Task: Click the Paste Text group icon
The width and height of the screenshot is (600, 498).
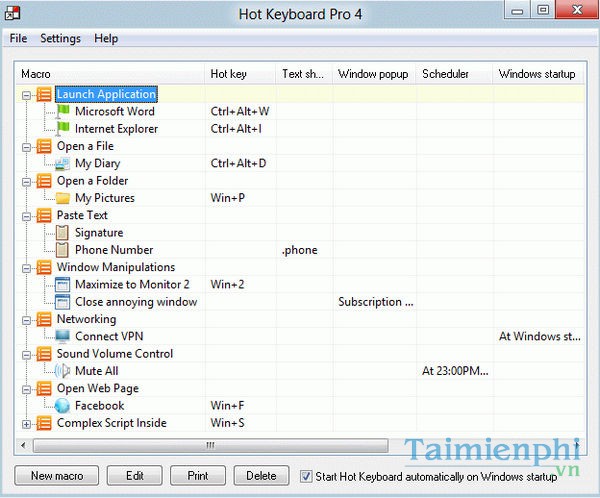Action: coord(44,215)
